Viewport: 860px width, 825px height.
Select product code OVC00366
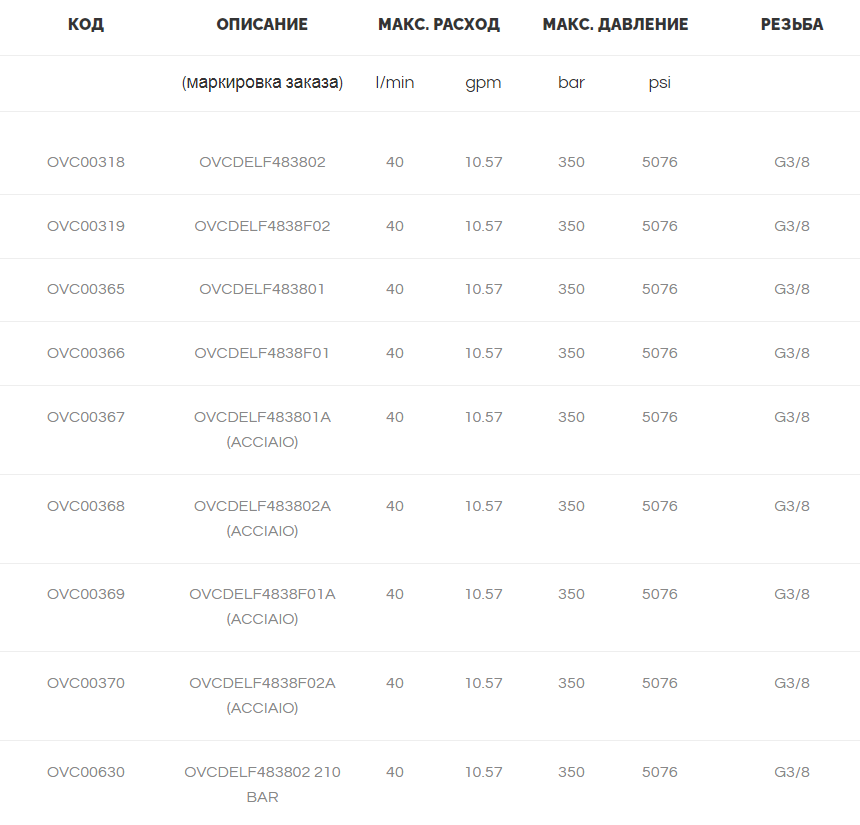click(x=86, y=353)
